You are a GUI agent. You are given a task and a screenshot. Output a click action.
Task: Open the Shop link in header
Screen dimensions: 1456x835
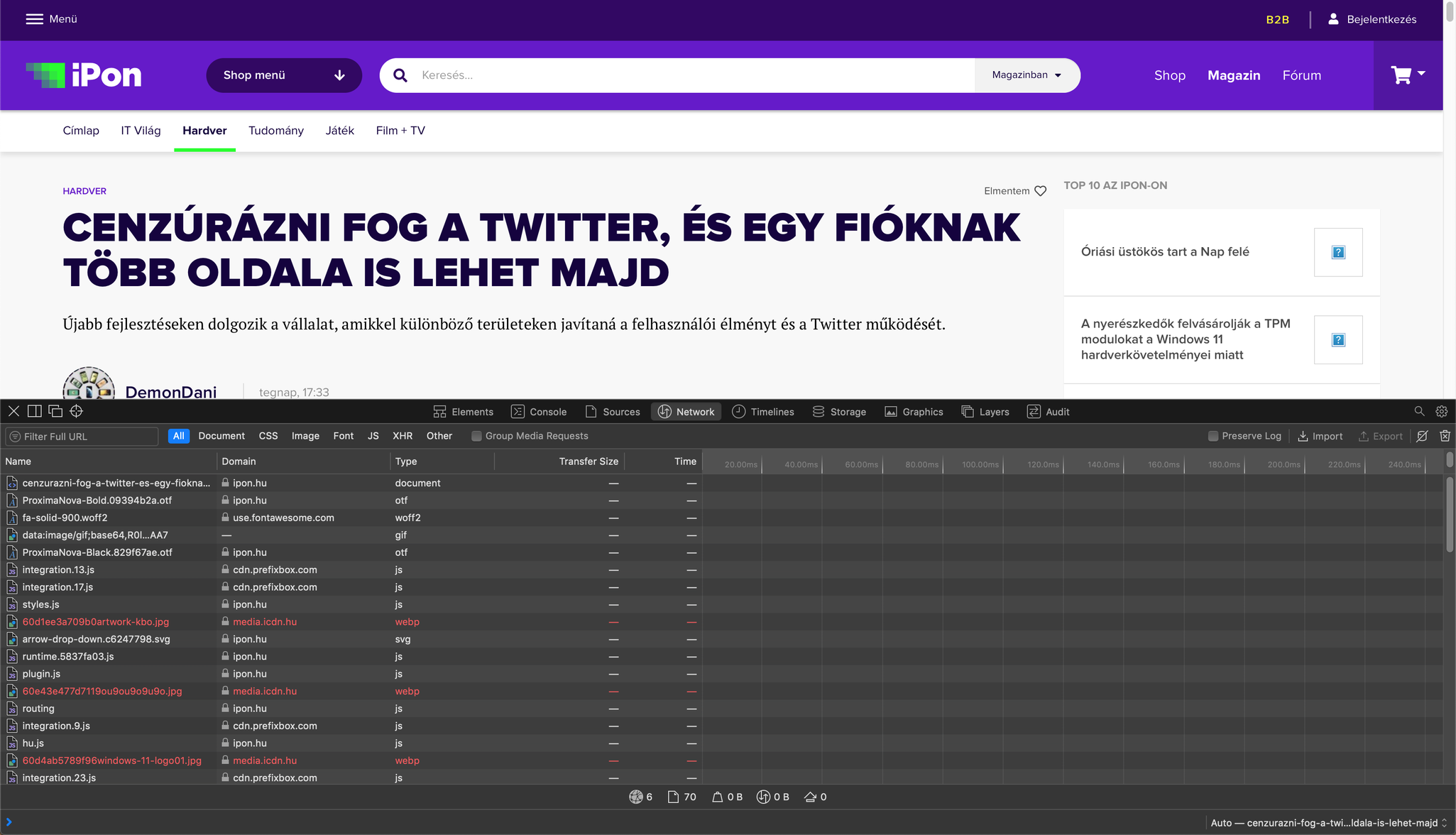(1170, 75)
